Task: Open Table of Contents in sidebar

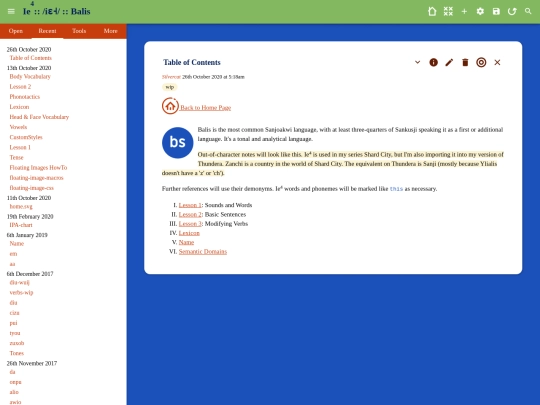Action: pos(31,58)
